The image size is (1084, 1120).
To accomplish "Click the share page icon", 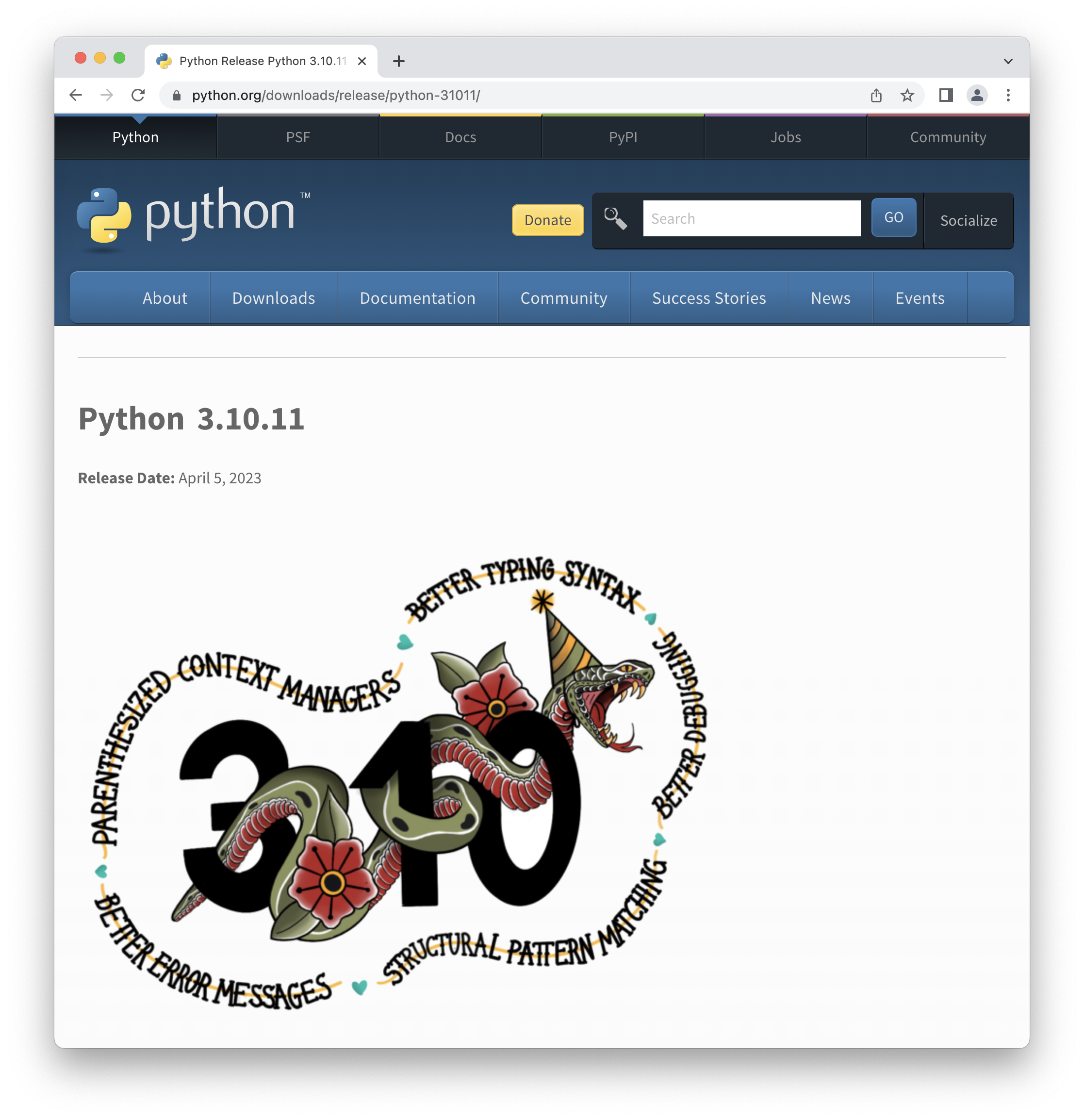I will (x=876, y=95).
